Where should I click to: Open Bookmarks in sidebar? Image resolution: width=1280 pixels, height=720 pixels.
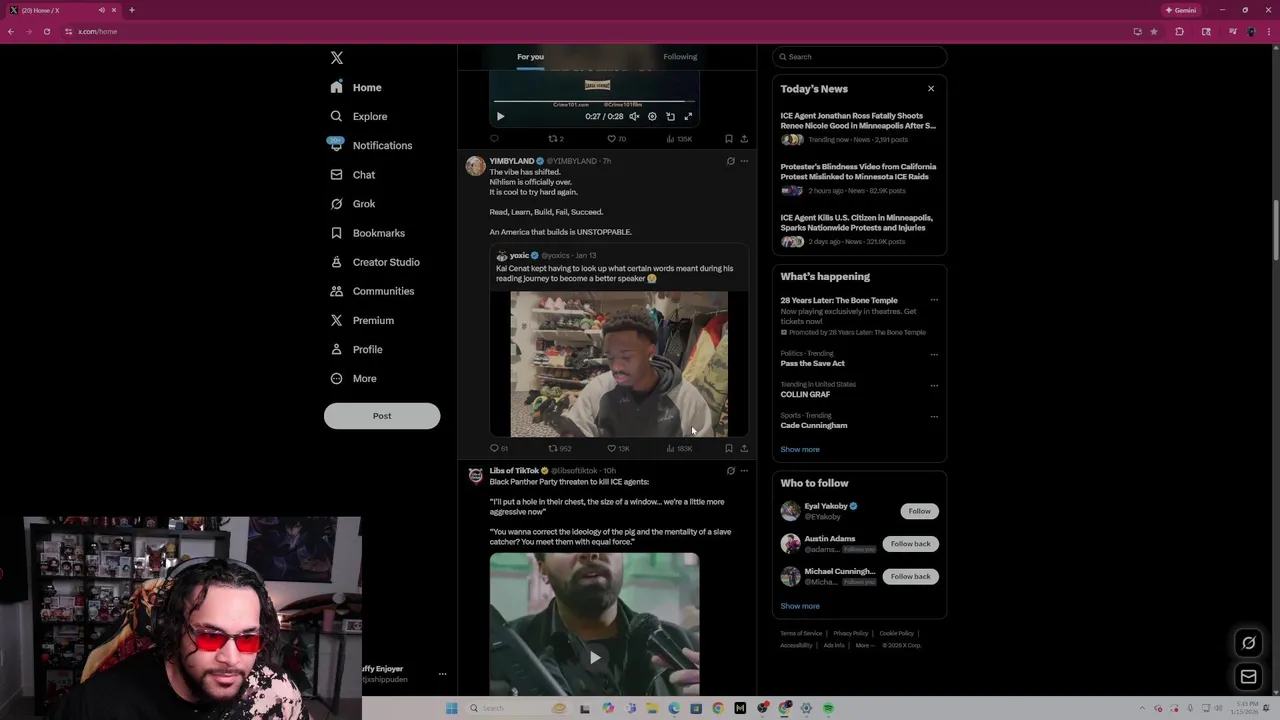[x=368, y=233]
